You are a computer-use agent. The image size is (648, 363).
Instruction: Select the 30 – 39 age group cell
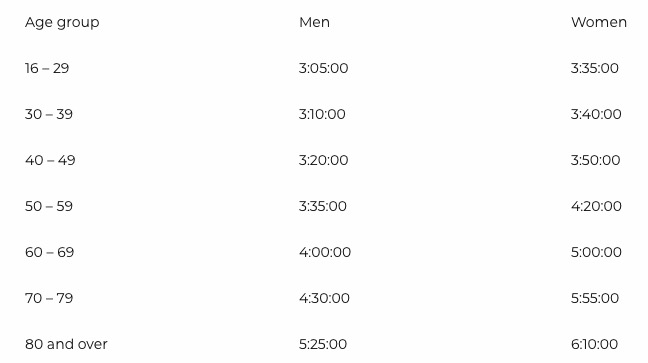coord(49,114)
